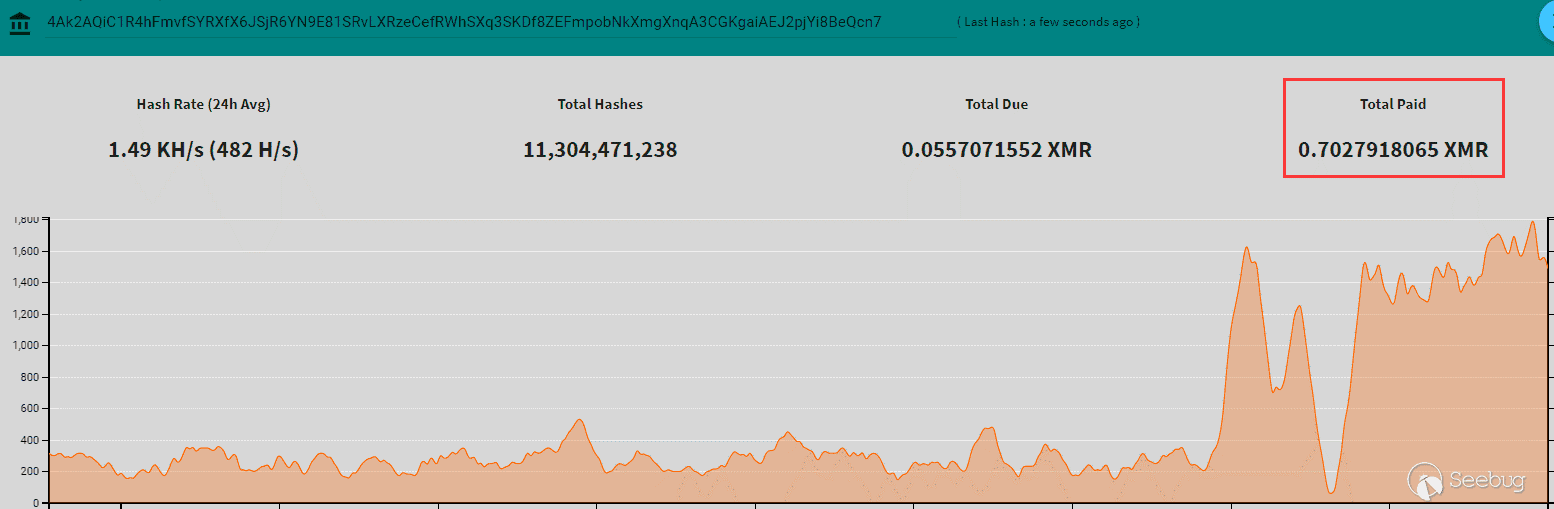Click the 400 label on chart y-axis
1554x509 pixels.
[x=29, y=440]
